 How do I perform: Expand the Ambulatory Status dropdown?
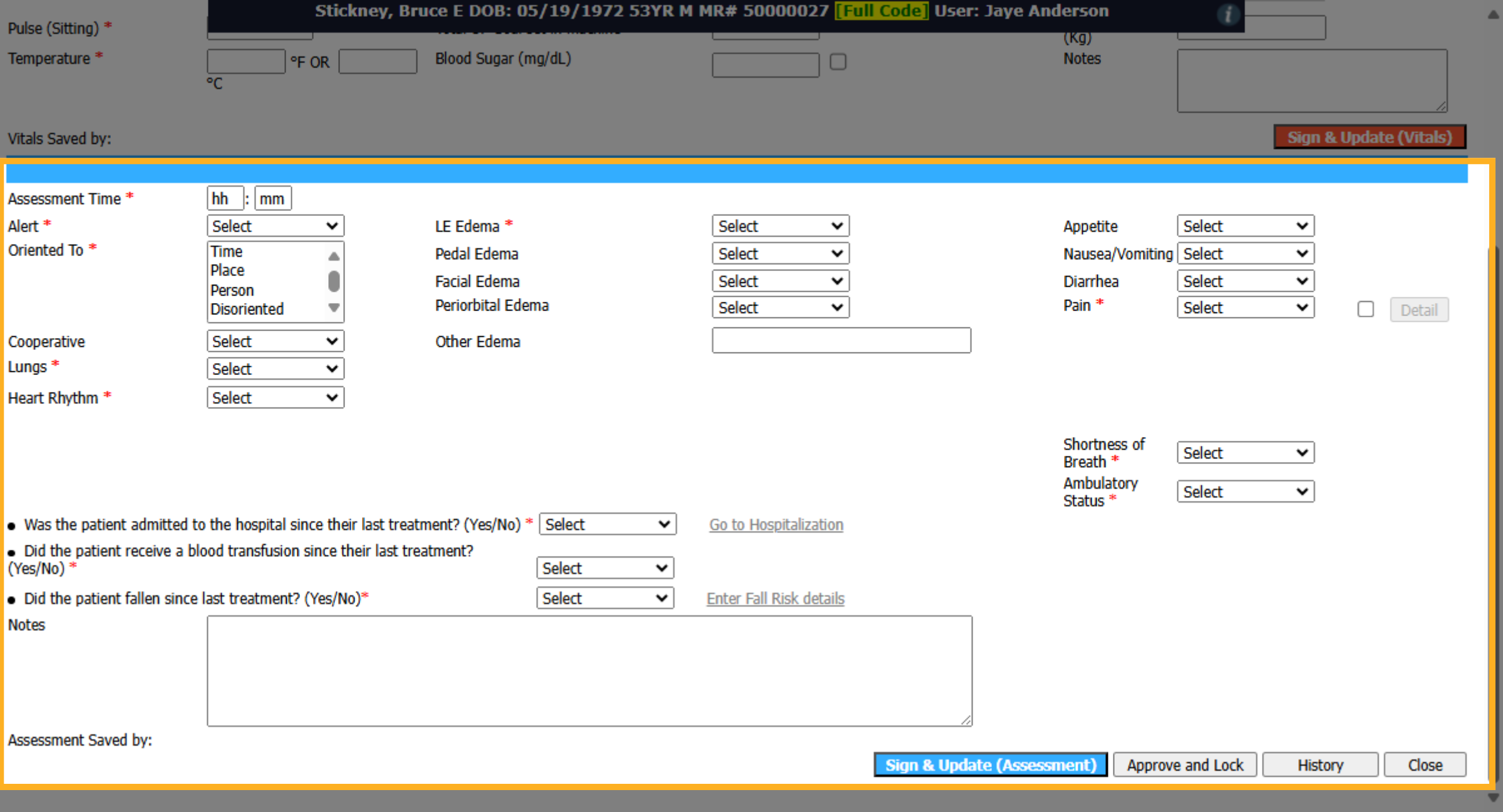[x=1246, y=491]
